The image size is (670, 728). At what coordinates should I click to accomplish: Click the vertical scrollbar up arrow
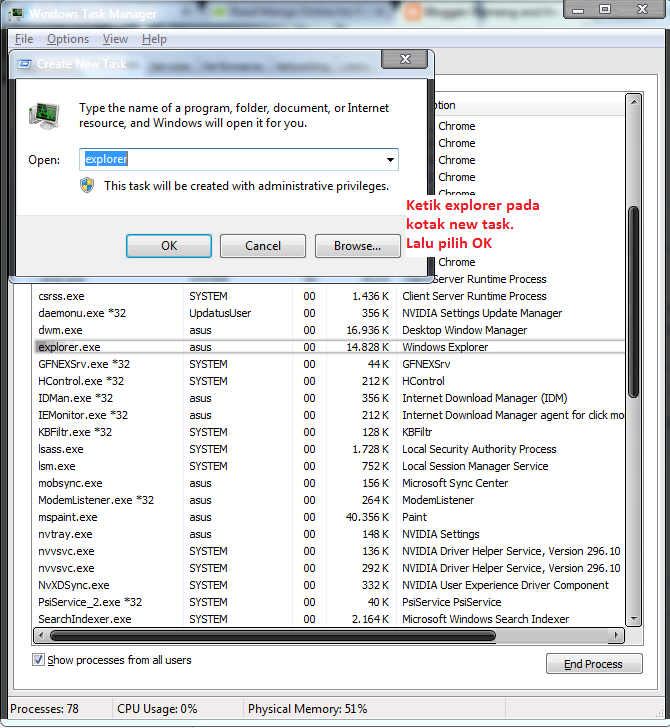(634, 101)
